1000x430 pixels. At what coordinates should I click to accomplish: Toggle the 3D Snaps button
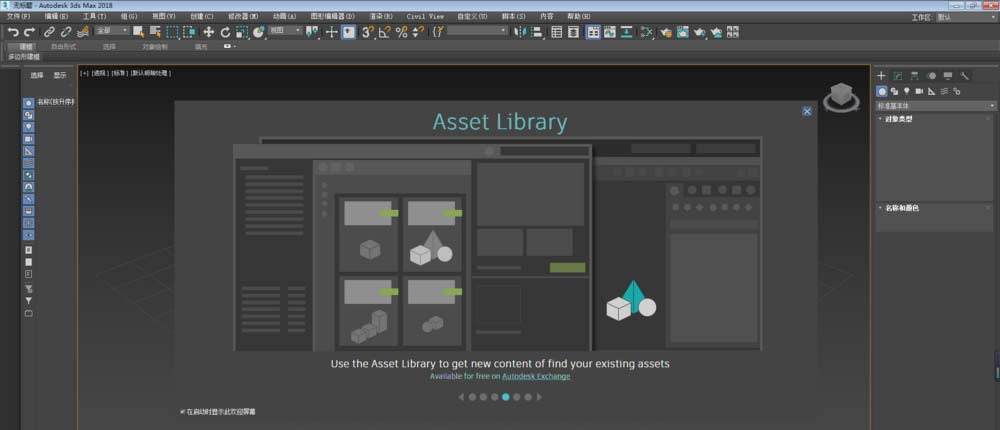[x=368, y=32]
